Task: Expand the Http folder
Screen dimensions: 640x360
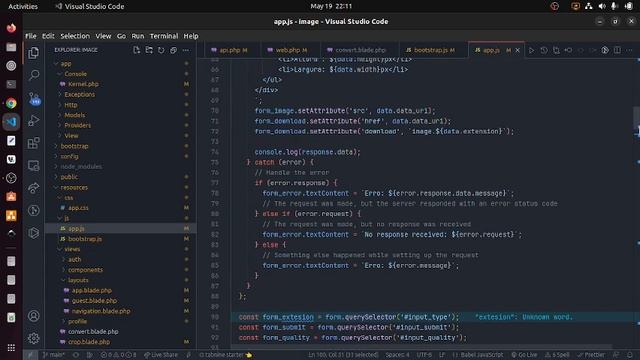Action: (x=71, y=105)
